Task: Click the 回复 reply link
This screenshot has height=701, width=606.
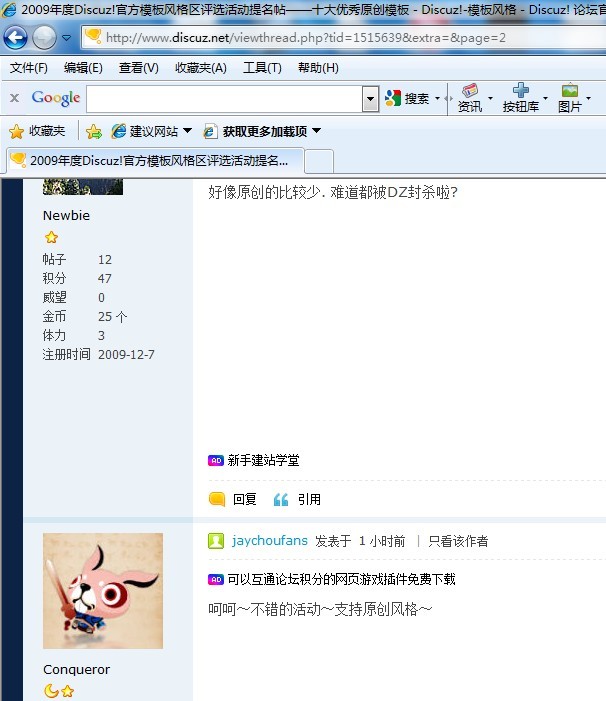Action: point(244,499)
